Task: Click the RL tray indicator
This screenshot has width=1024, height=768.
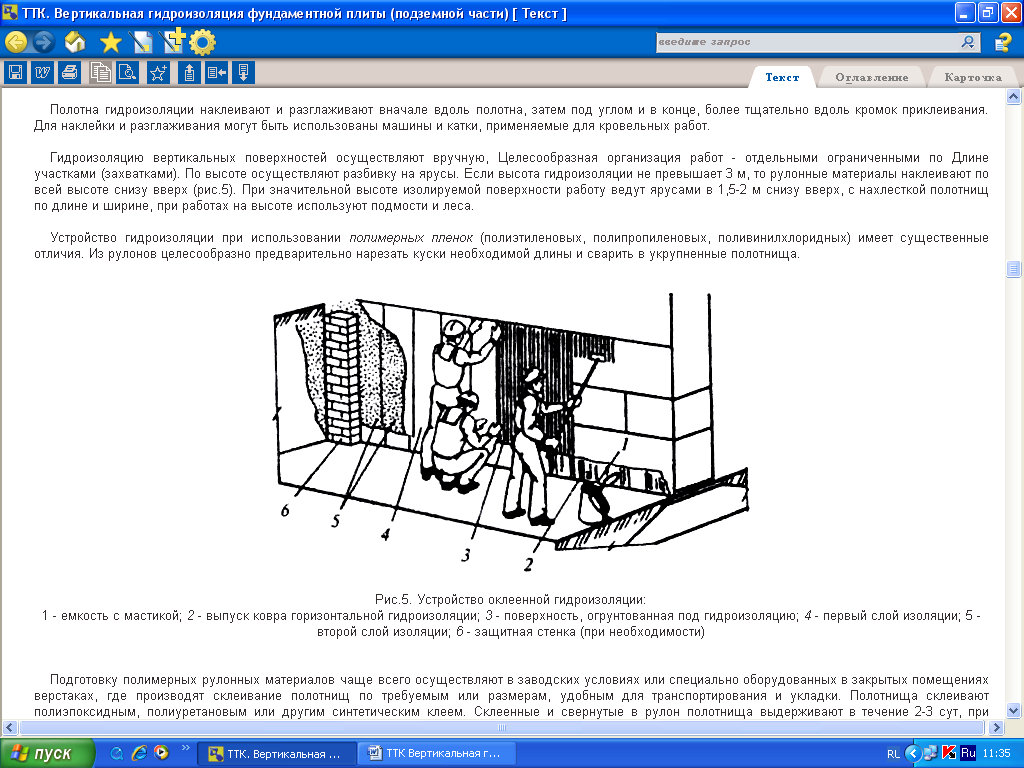Action: 893,754
